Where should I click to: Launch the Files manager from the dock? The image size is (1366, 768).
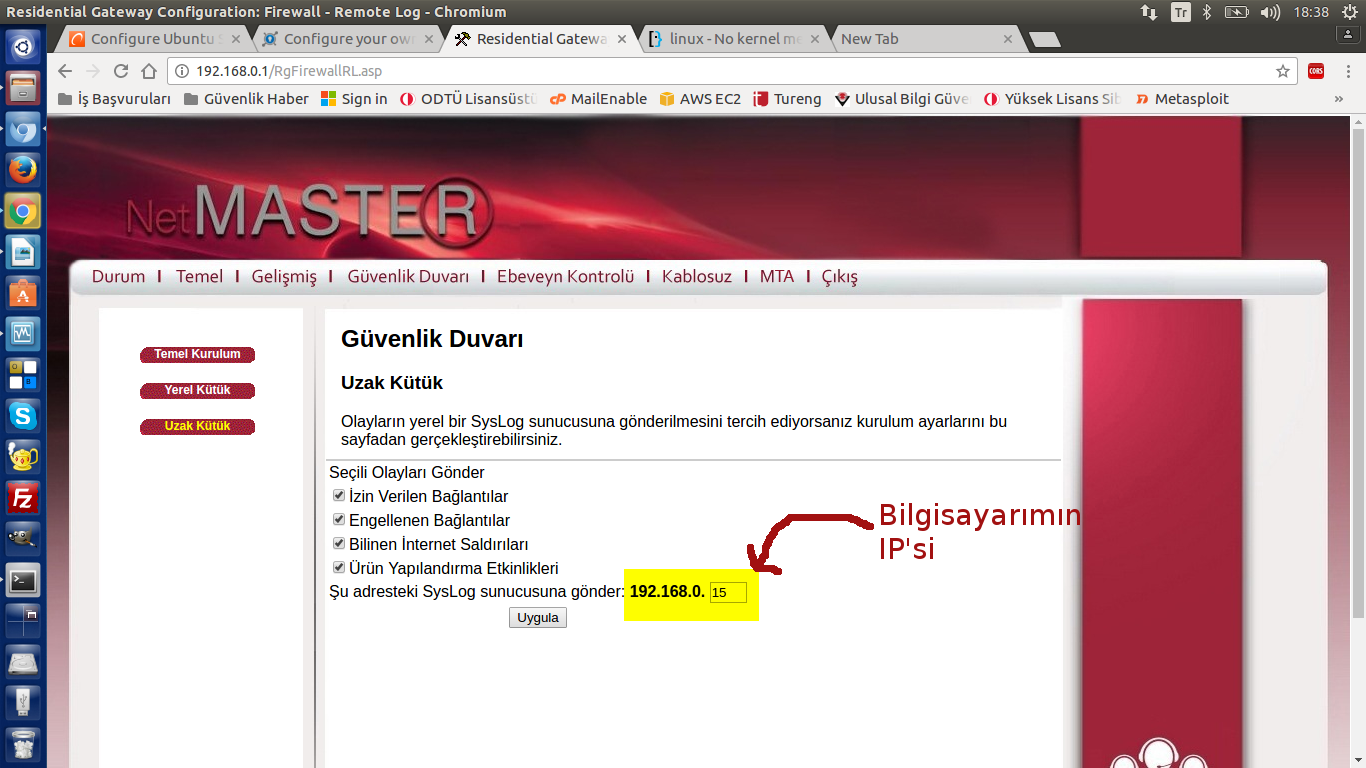point(23,87)
